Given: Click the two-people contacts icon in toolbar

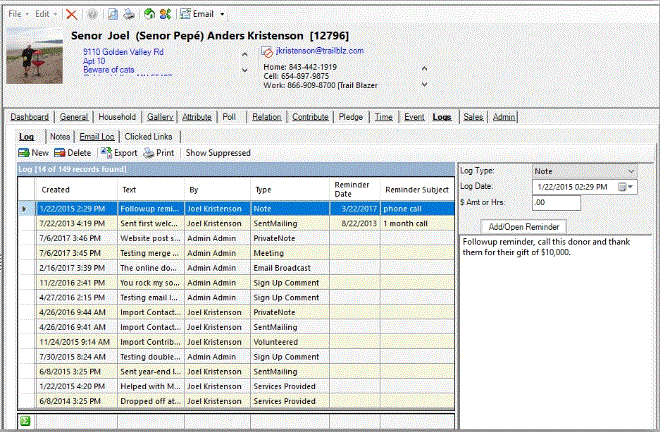Looking at the screenshot, I should [164, 14].
